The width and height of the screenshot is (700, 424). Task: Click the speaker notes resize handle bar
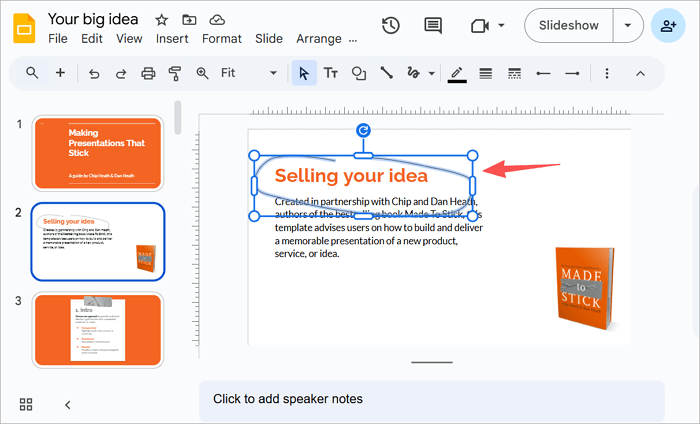coord(432,362)
